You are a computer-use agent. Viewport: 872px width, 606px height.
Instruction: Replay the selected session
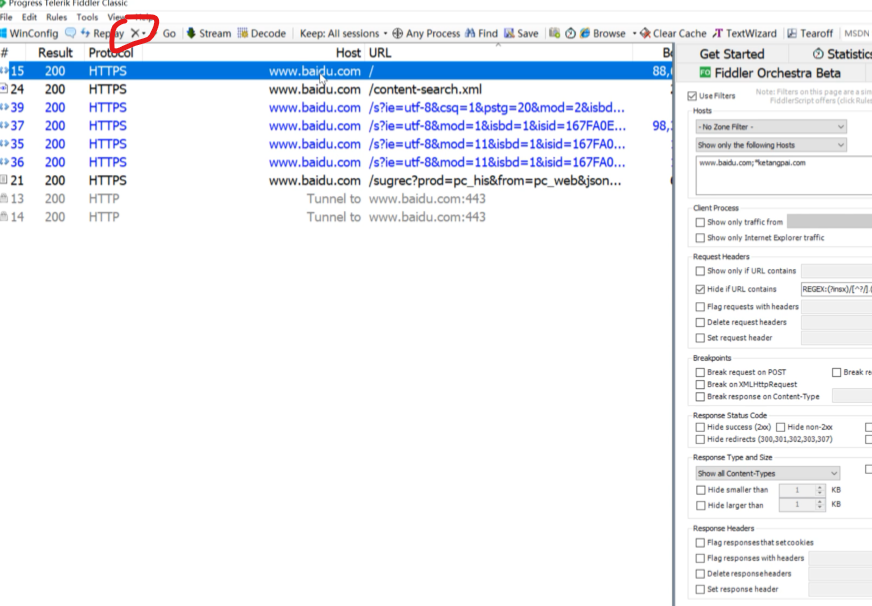pyautogui.click(x=102, y=33)
